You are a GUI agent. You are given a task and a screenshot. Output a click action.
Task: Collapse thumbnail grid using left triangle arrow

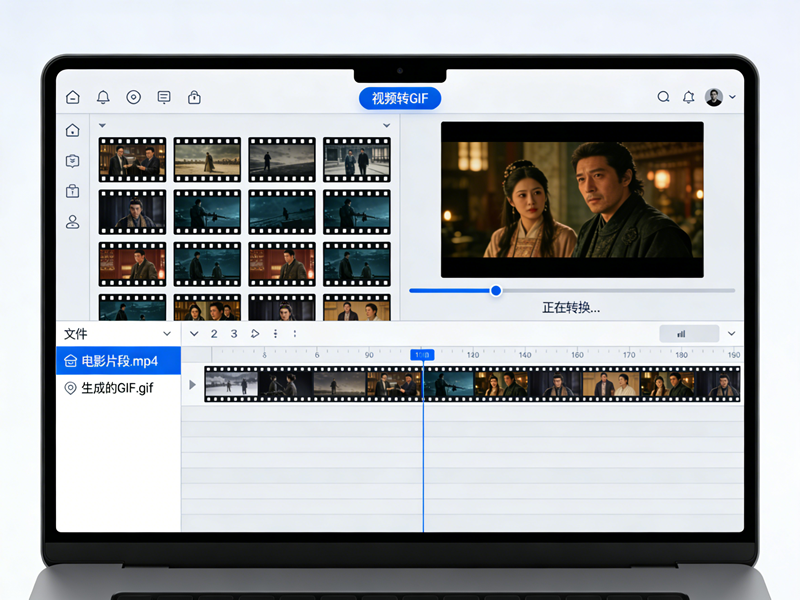point(102,126)
